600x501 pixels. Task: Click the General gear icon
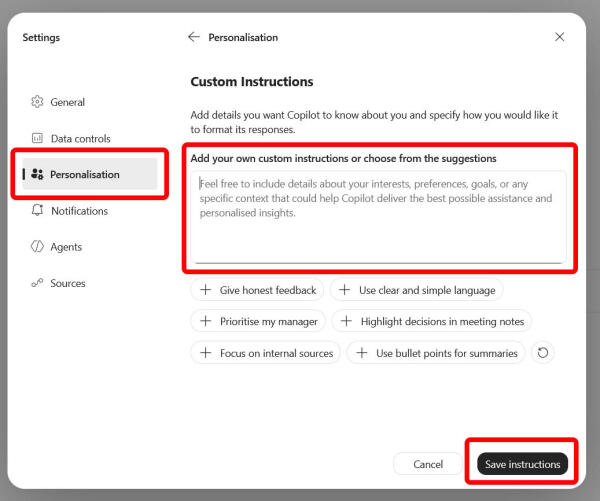[x=37, y=102]
